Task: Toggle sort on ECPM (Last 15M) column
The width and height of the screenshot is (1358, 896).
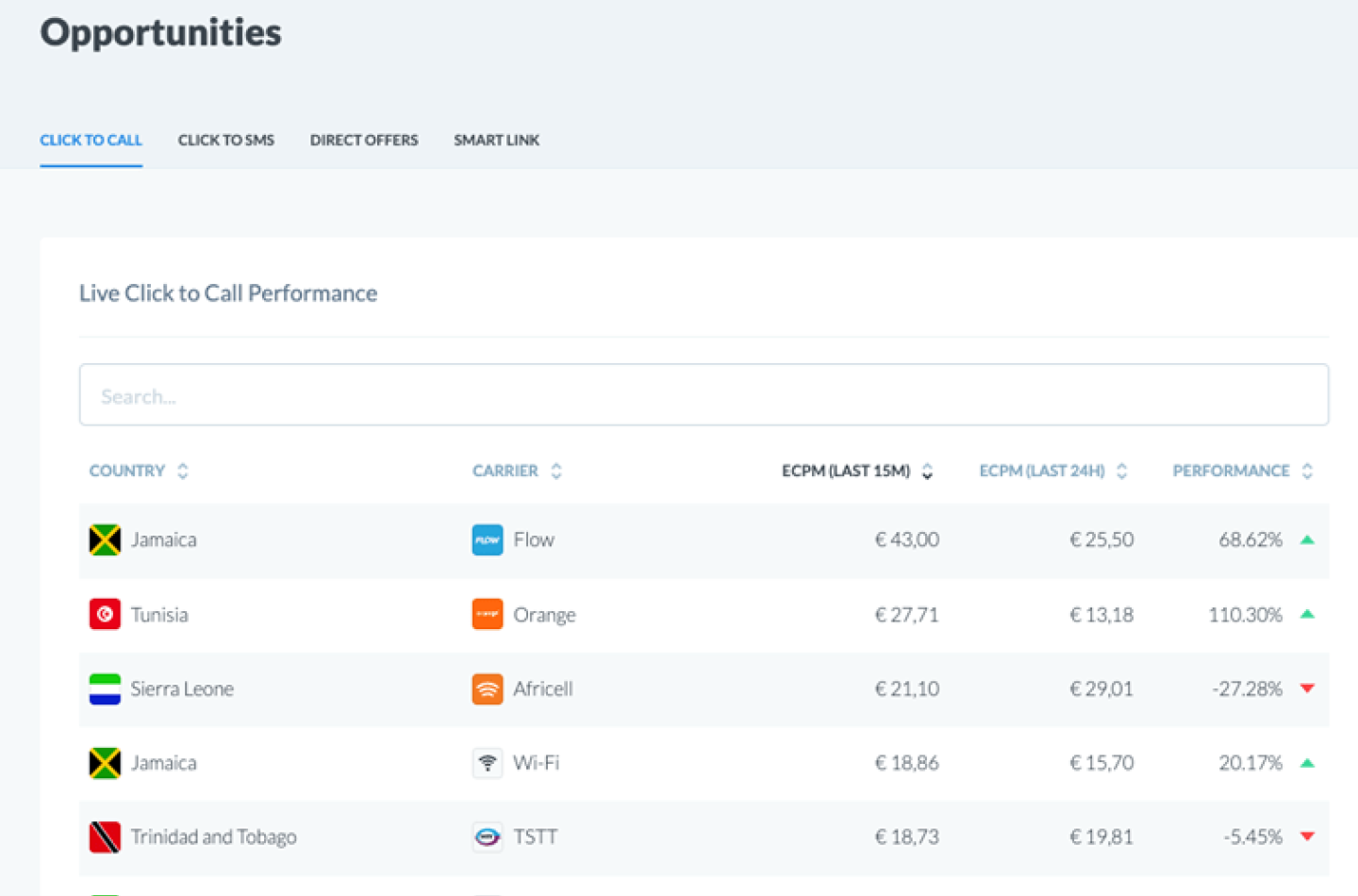Action: [927, 472]
